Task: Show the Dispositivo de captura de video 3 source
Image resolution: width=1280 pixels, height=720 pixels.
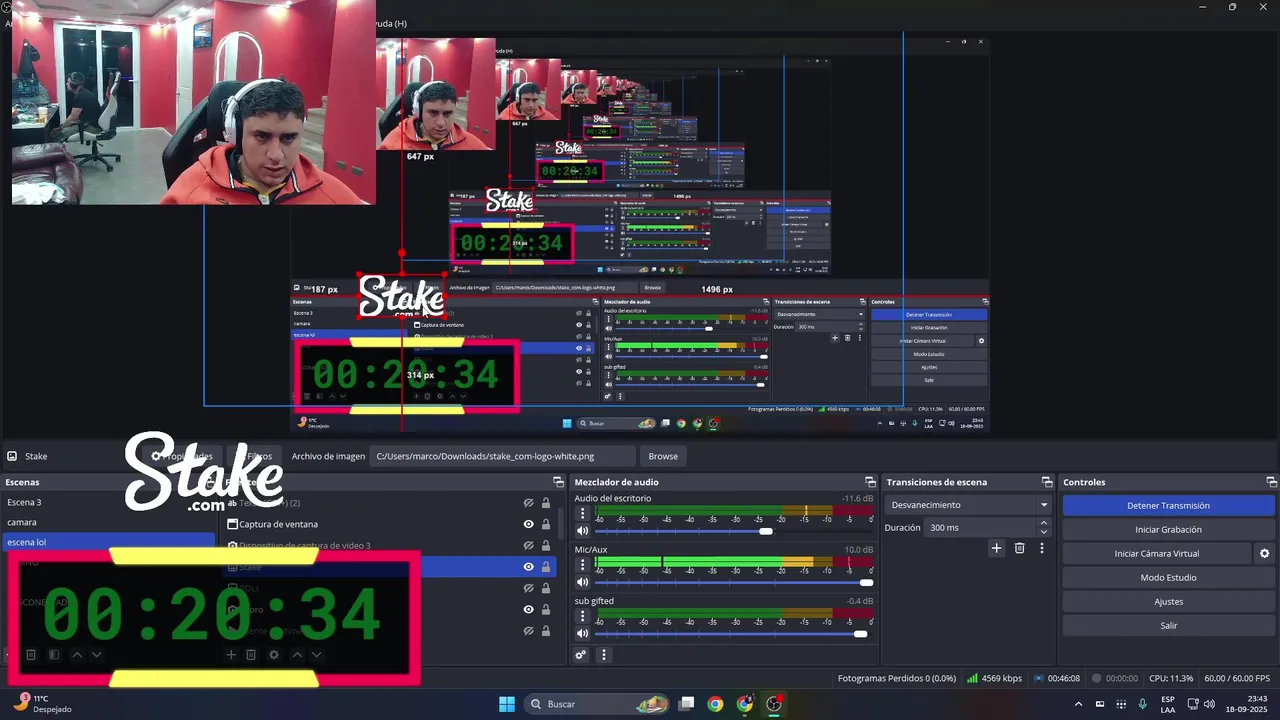Action: click(x=529, y=545)
